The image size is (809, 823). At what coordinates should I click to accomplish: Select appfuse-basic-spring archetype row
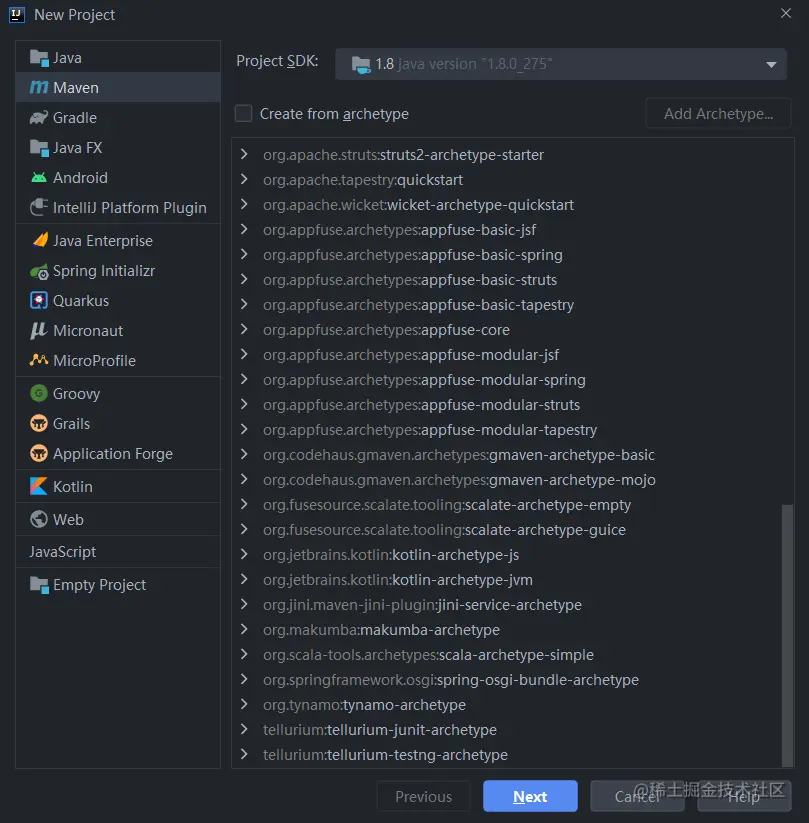(x=512, y=255)
